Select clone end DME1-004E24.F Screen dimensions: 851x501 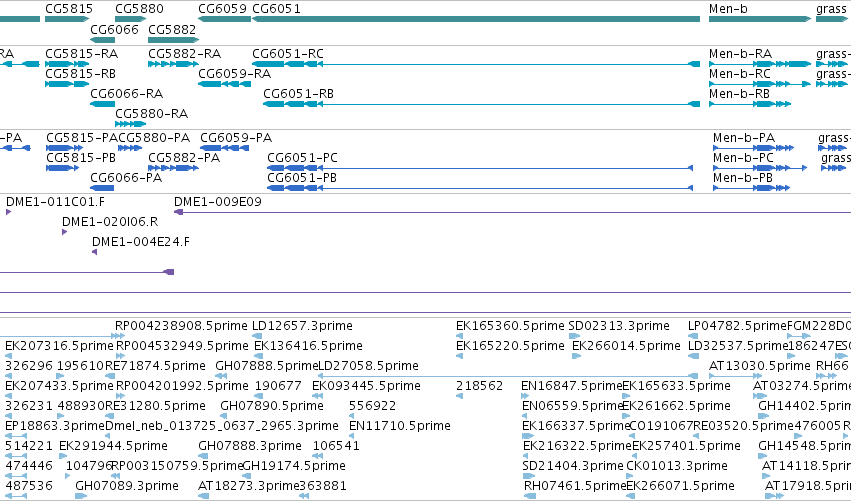(141, 242)
